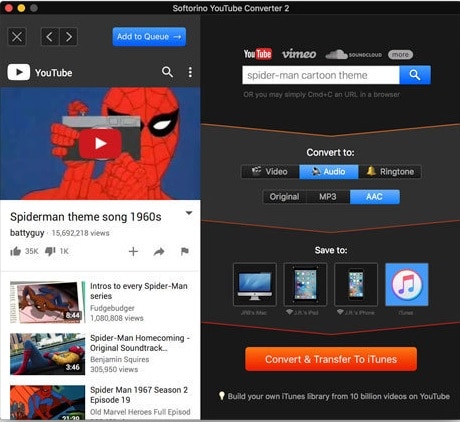Save to the Mac computer device

pos(255,285)
